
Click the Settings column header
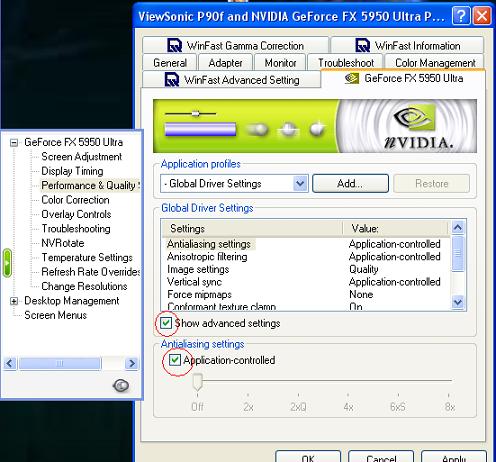pos(252,229)
